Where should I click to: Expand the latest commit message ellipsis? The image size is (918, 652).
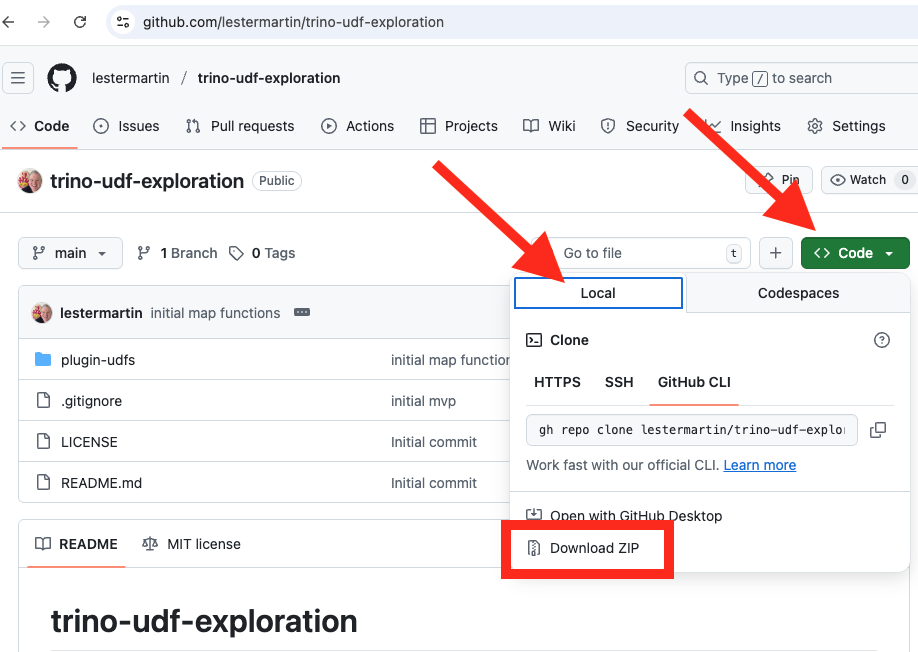point(301,313)
